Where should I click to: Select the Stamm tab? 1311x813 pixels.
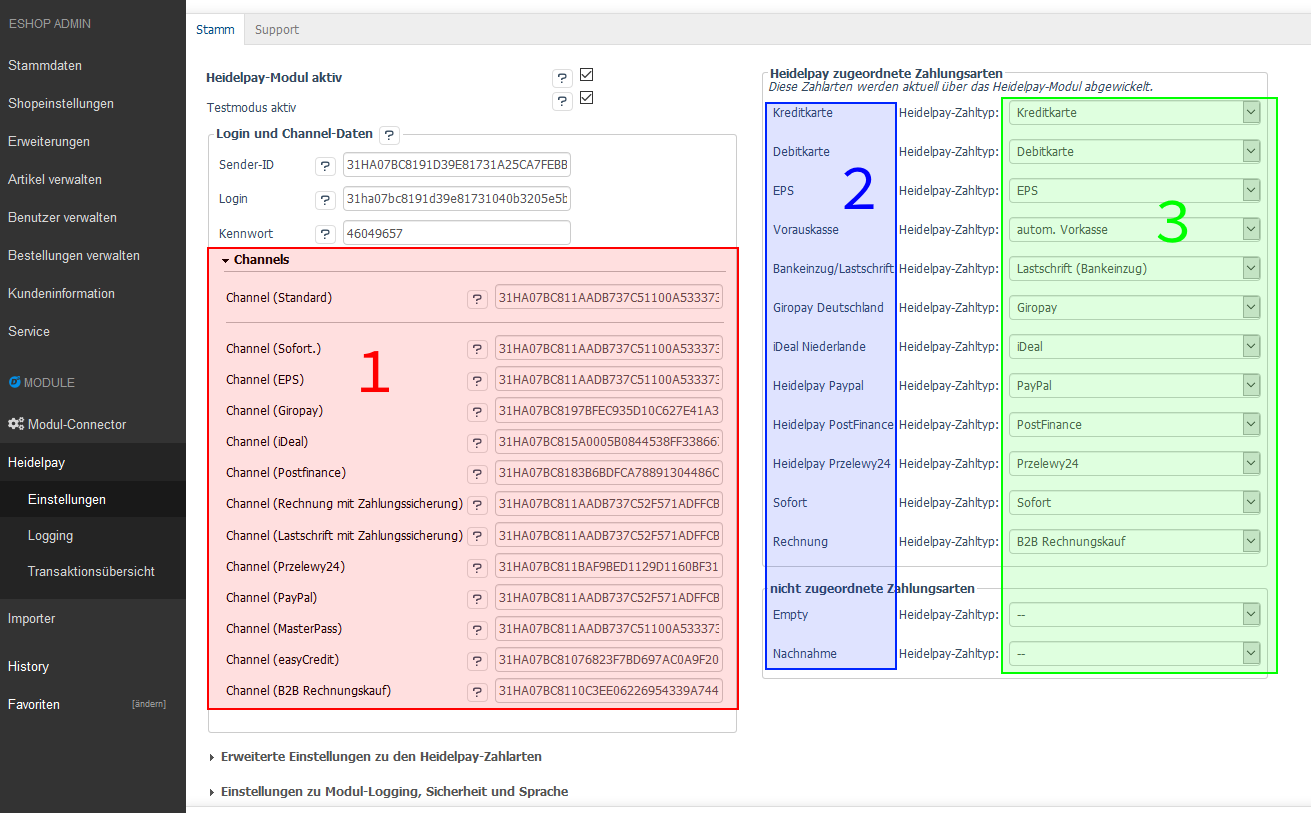pos(215,29)
